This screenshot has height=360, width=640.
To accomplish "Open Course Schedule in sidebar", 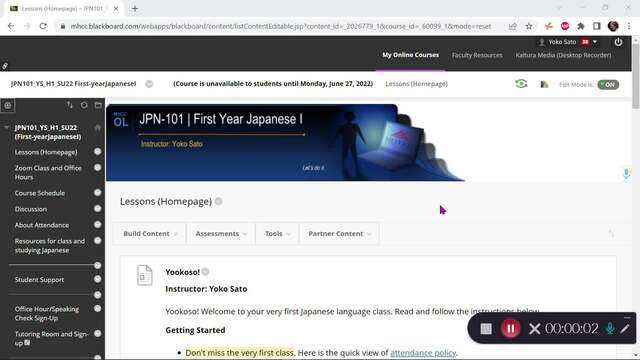I will click(40, 193).
